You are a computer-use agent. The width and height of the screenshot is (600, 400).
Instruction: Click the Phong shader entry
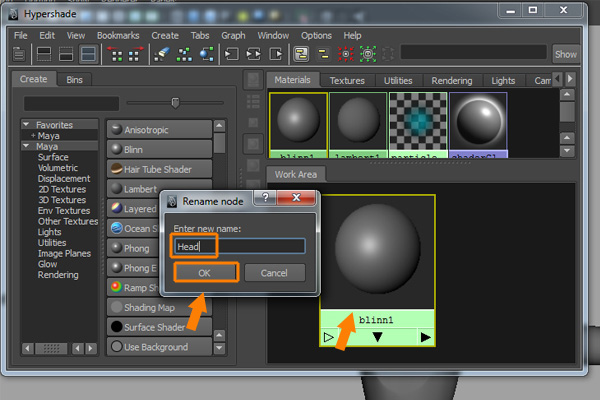134,248
